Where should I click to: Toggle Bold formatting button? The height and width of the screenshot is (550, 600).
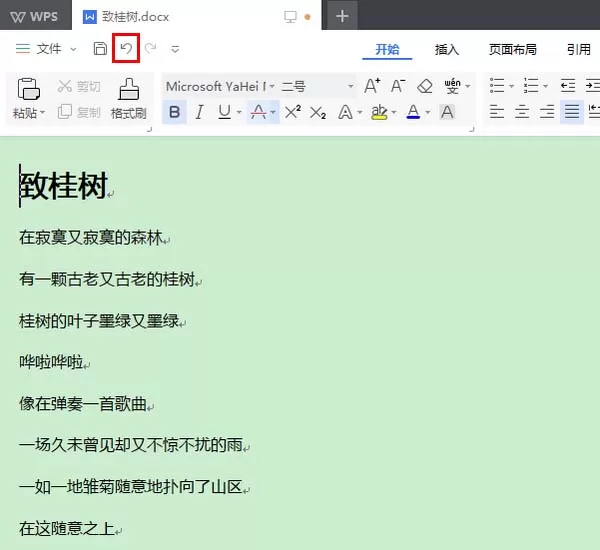point(174,112)
